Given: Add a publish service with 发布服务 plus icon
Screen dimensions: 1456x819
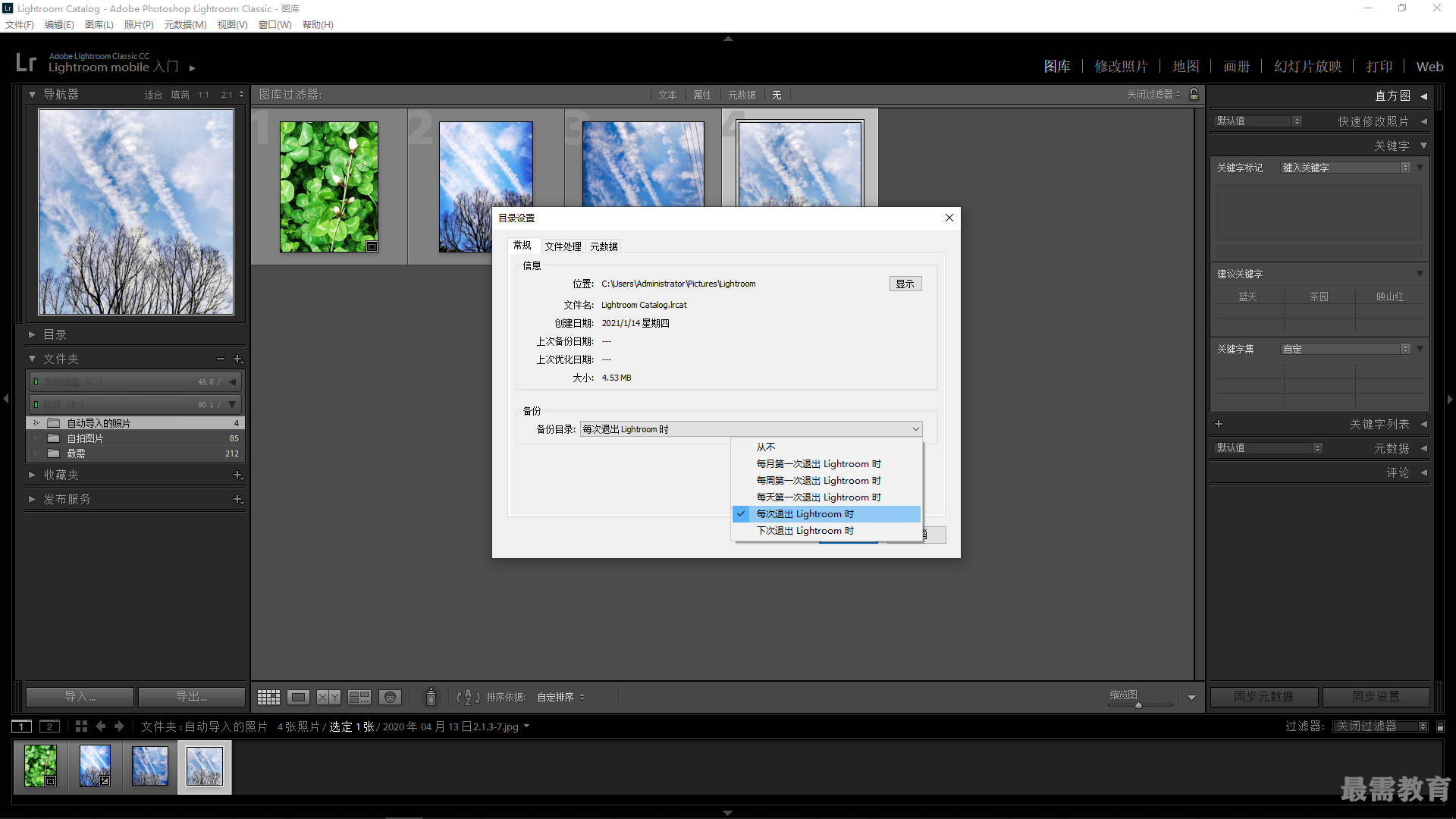Looking at the screenshot, I should click(237, 499).
